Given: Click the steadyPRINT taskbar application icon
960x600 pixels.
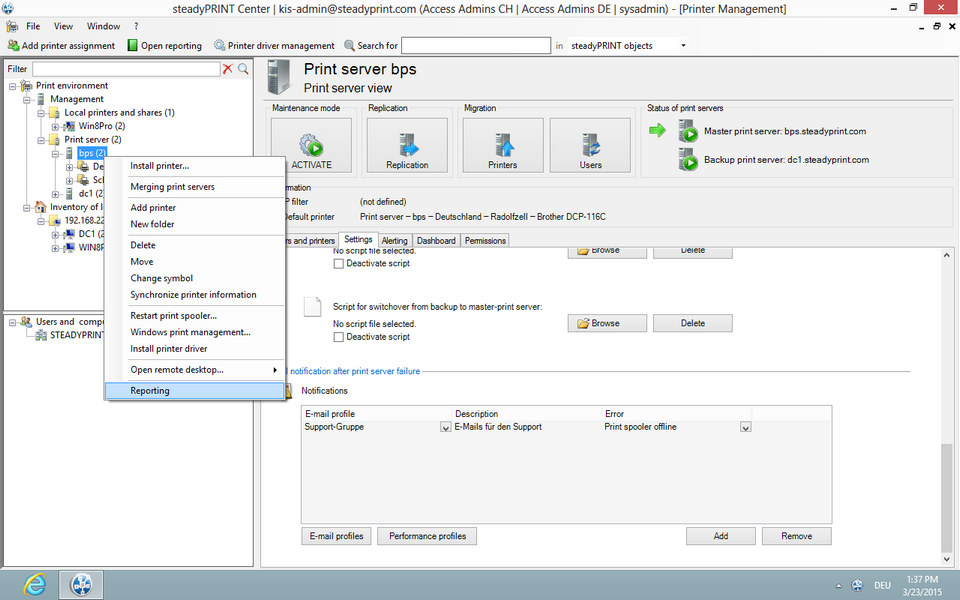Looking at the screenshot, I should pyautogui.click(x=81, y=585).
